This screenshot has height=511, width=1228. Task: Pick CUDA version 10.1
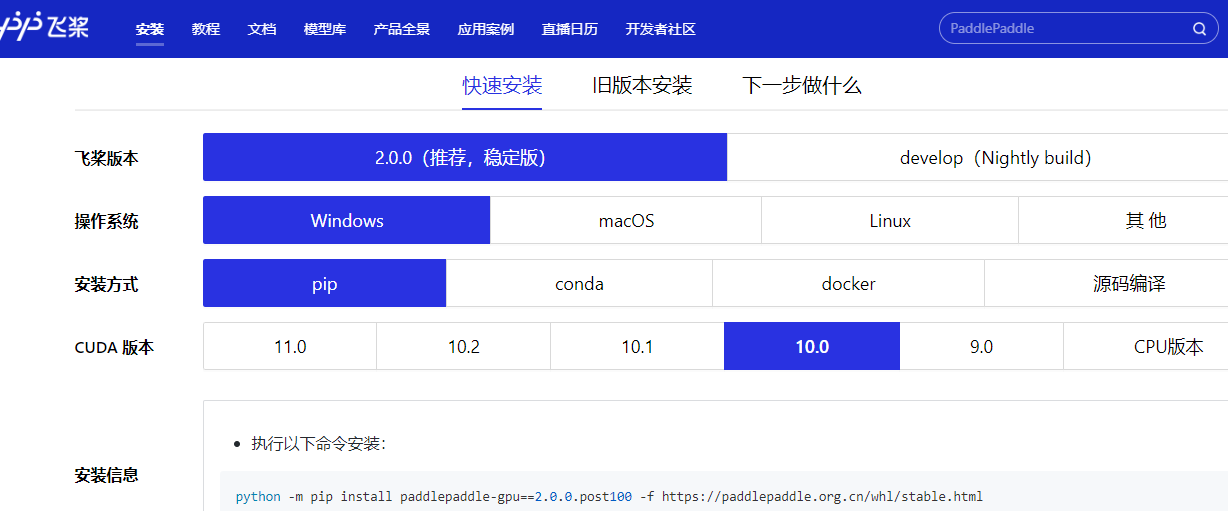(x=637, y=346)
